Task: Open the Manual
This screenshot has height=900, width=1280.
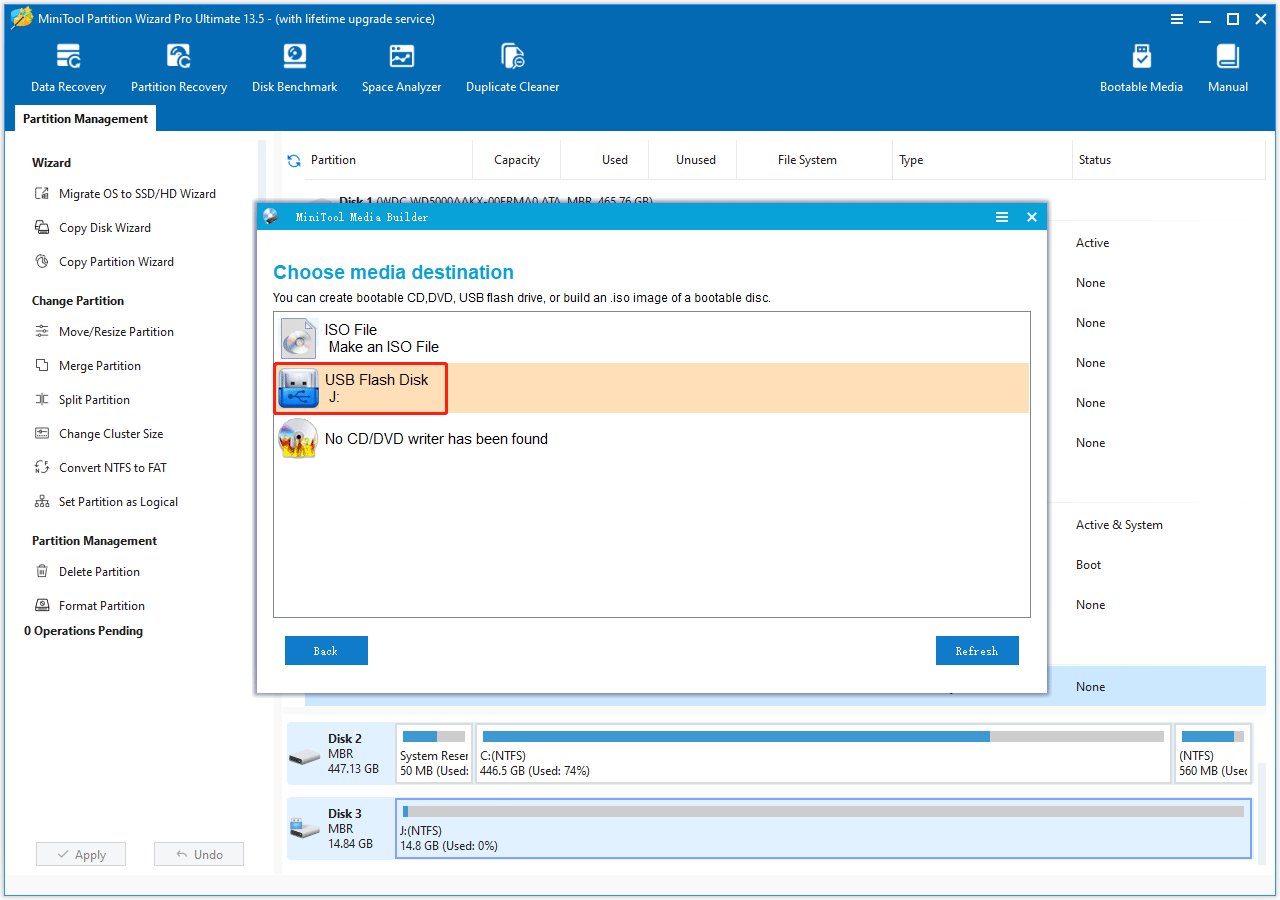Action: (x=1227, y=66)
